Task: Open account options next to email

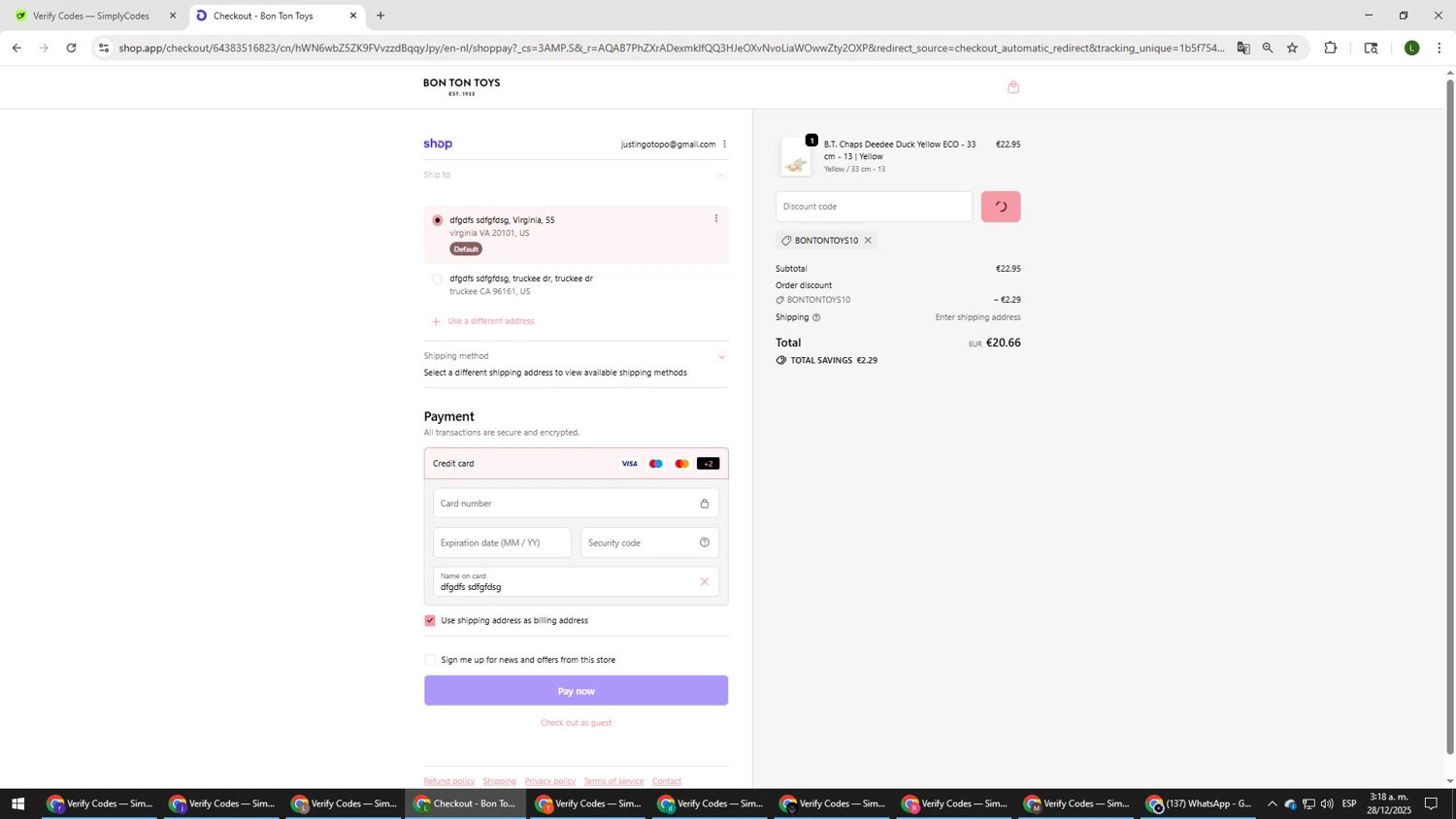Action: [x=724, y=145]
